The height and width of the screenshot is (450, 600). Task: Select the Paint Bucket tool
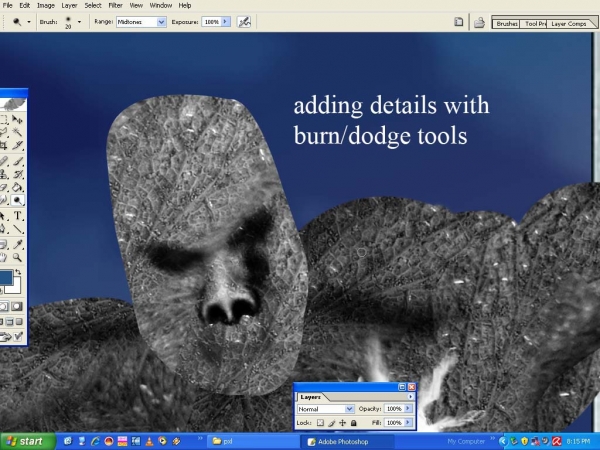click(x=17, y=188)
